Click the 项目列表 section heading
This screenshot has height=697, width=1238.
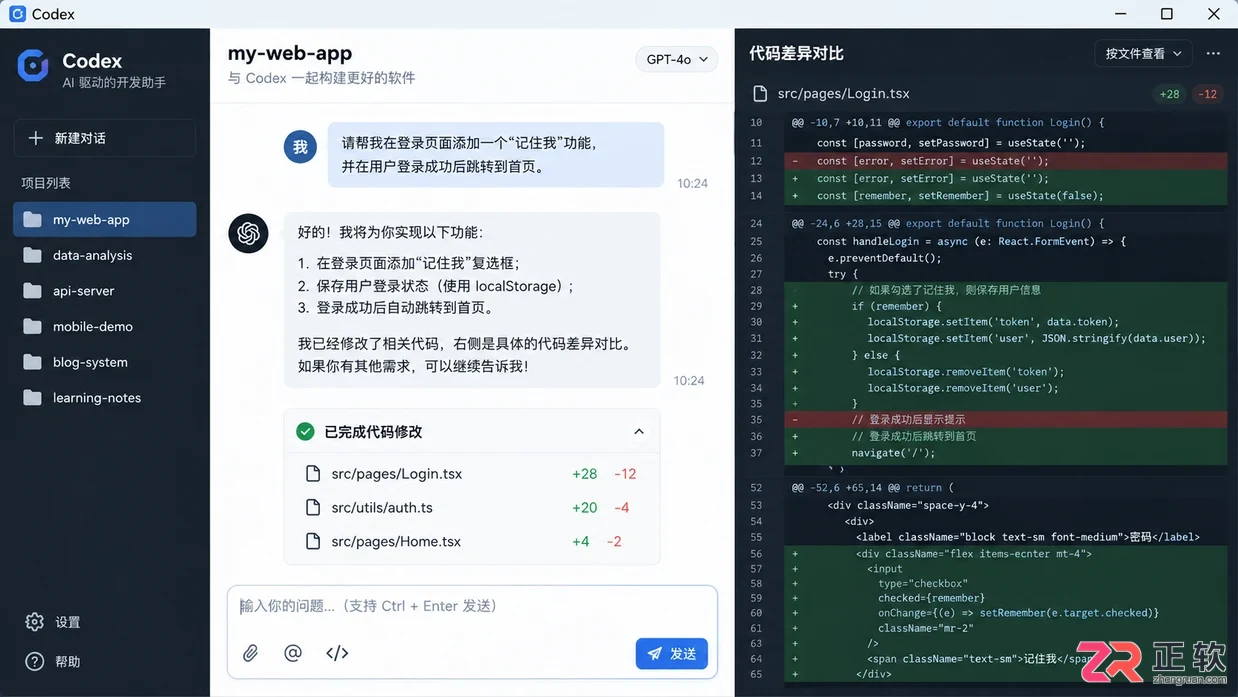46,183
